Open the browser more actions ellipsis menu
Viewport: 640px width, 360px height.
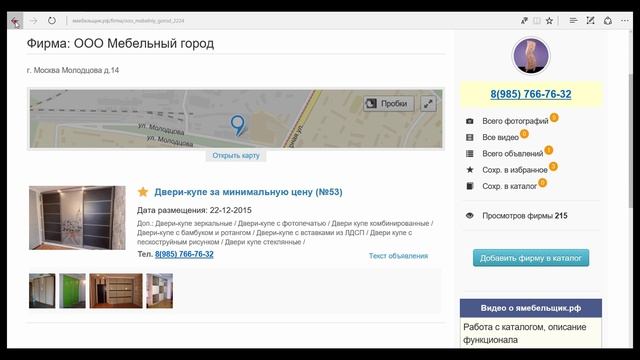point(625,20)
